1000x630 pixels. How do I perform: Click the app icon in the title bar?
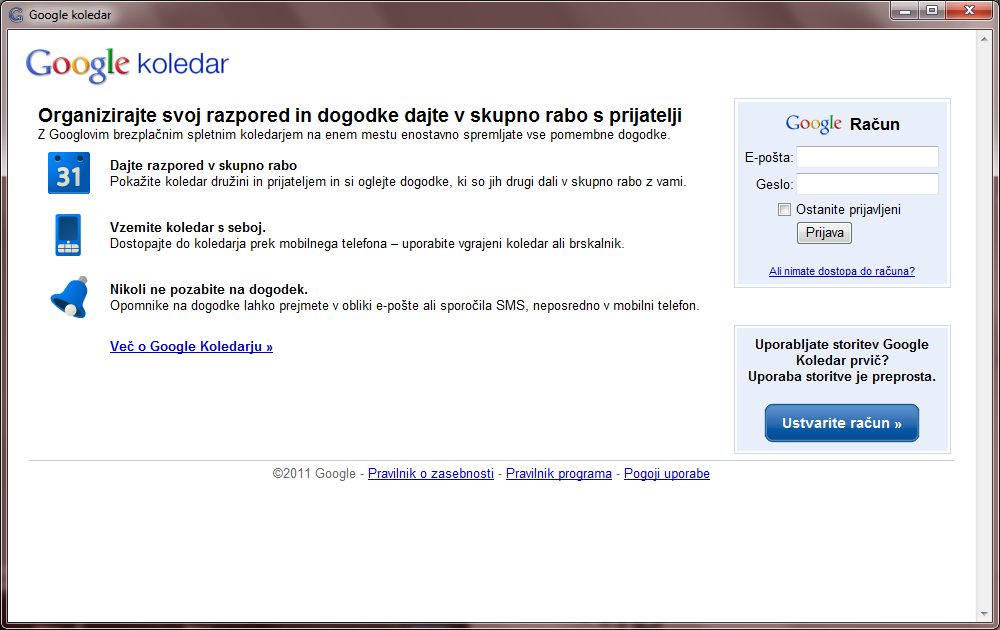[x=16, y=15]
